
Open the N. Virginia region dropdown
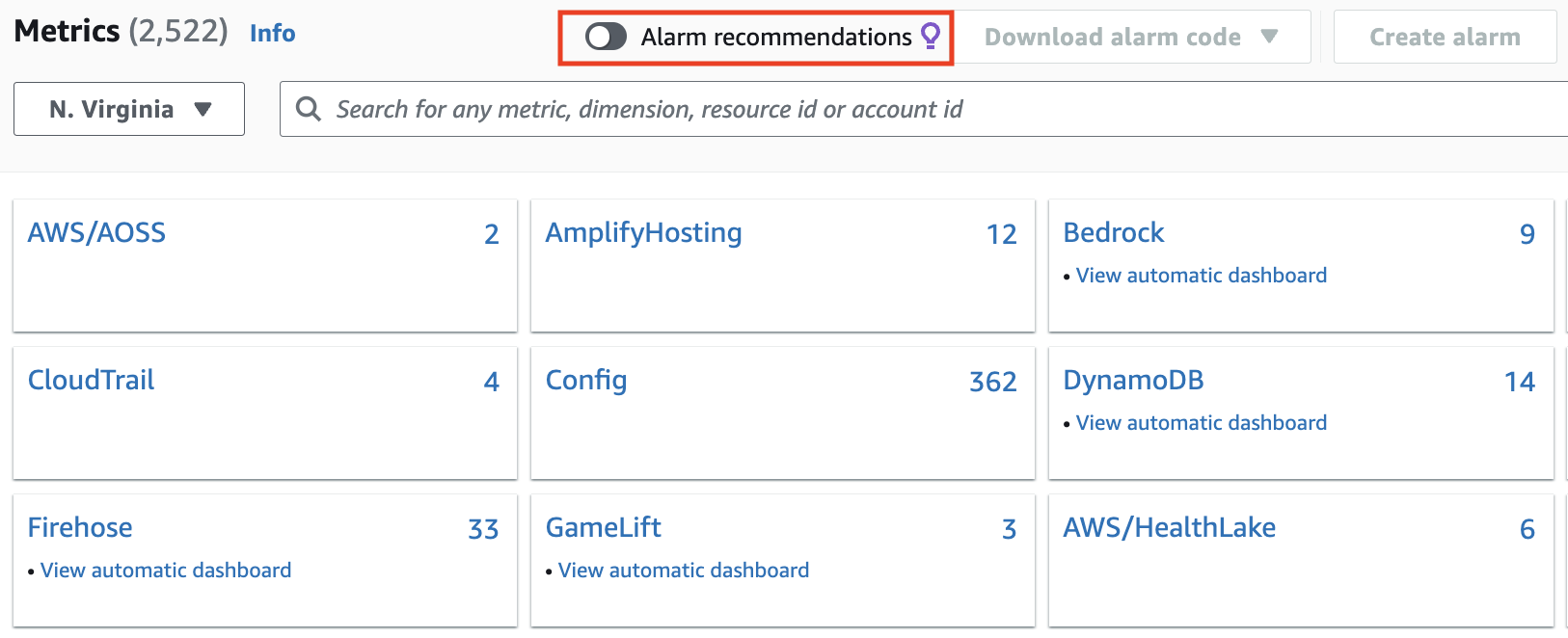(128, 109)
